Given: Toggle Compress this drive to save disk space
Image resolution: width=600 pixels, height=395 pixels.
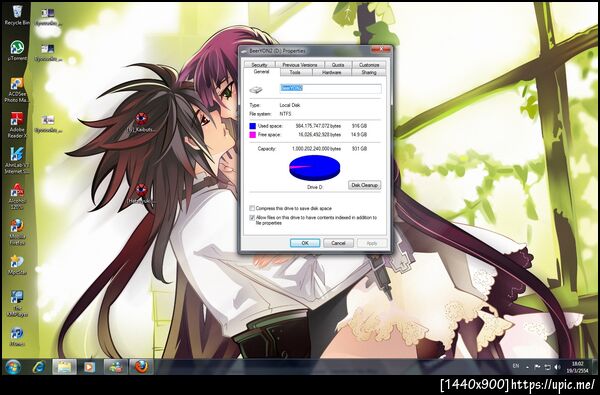Looking at the screenshot, I should 252,208.
